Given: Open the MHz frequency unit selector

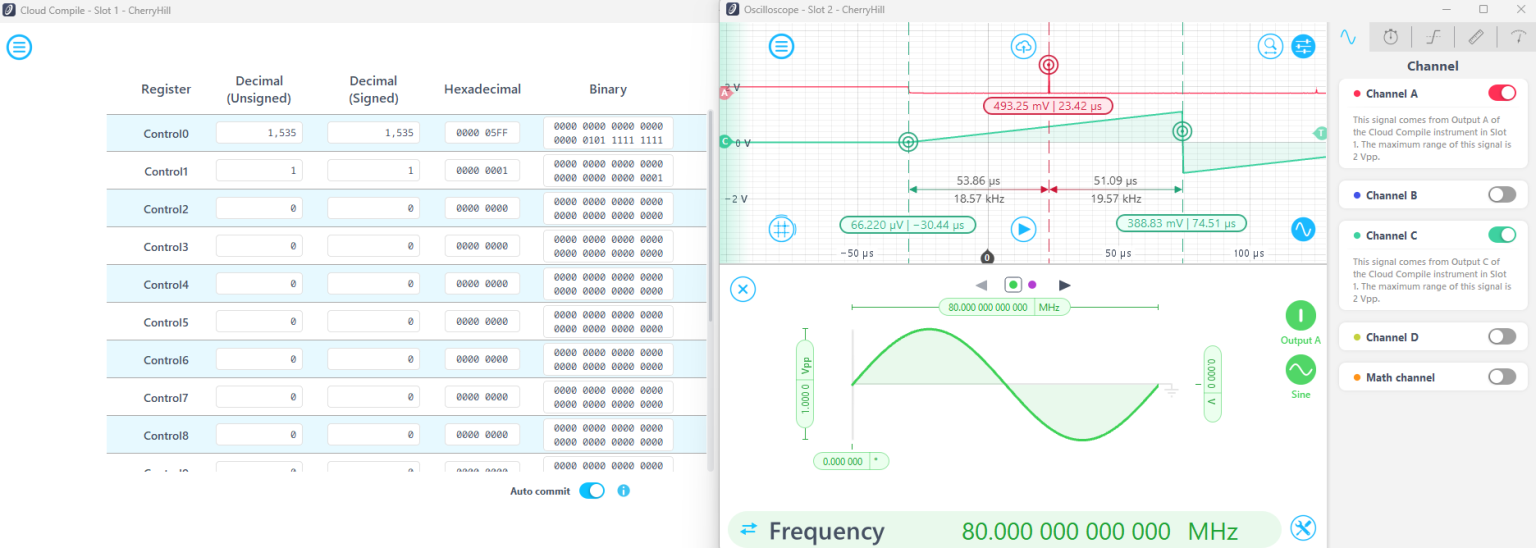Looking at the screenshot, I should [1049, 307].
